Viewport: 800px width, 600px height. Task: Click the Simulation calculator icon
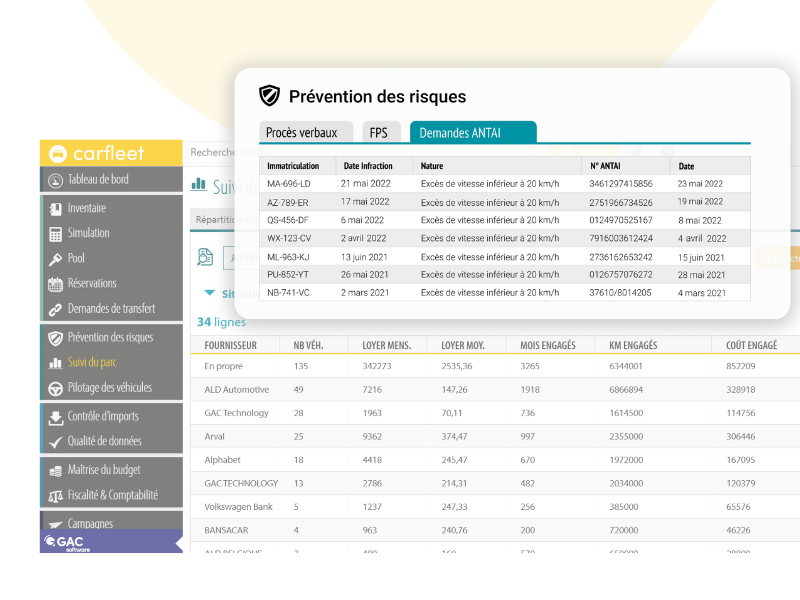(x=55, y=234)
